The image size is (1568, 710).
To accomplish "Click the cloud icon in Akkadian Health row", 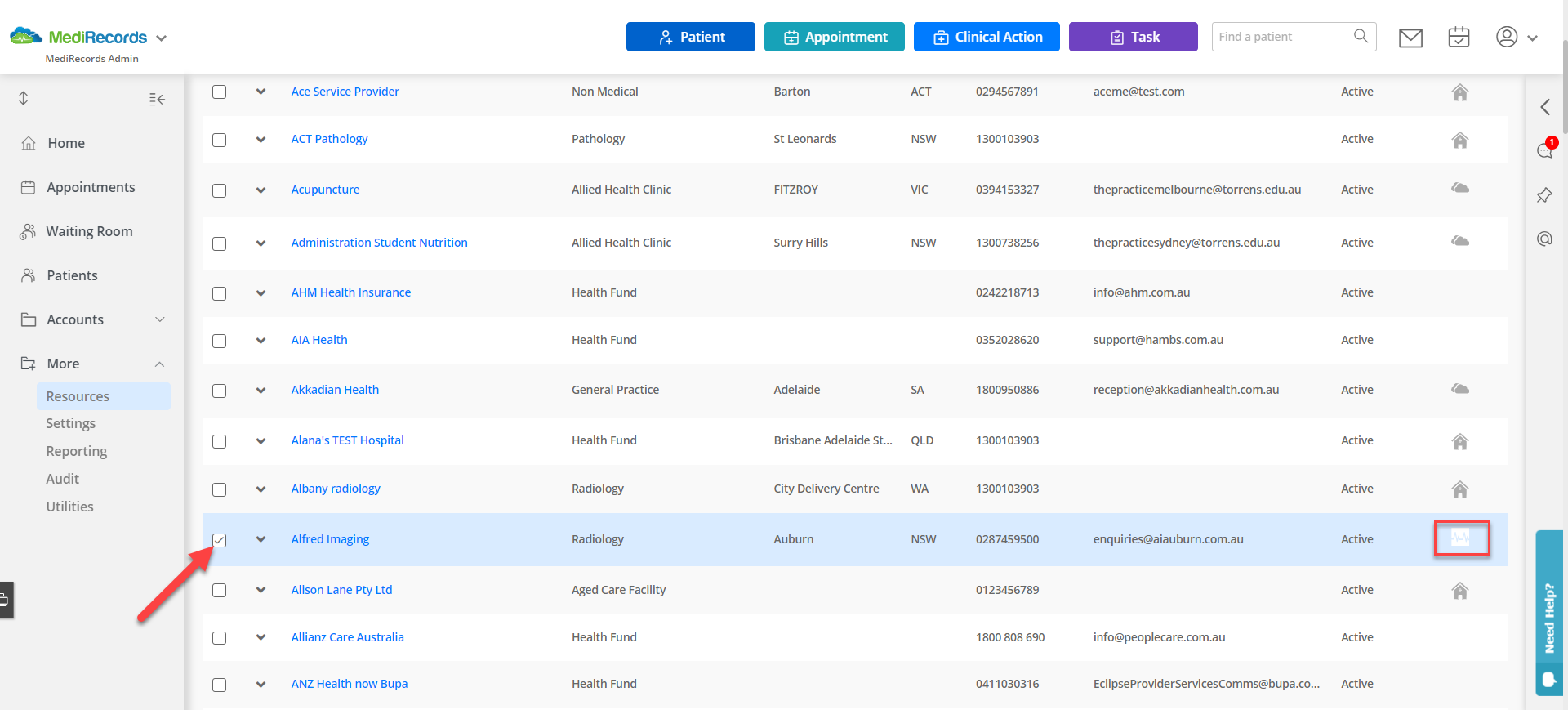I will coord(1460,389).
